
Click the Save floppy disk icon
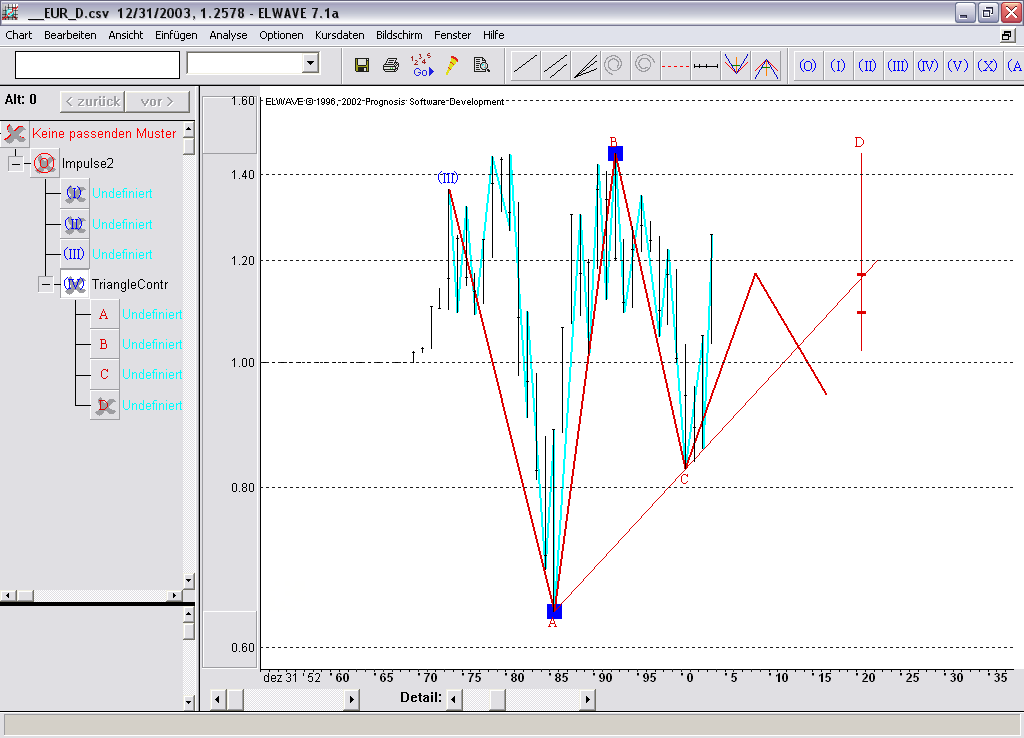[x=362, y=65]
